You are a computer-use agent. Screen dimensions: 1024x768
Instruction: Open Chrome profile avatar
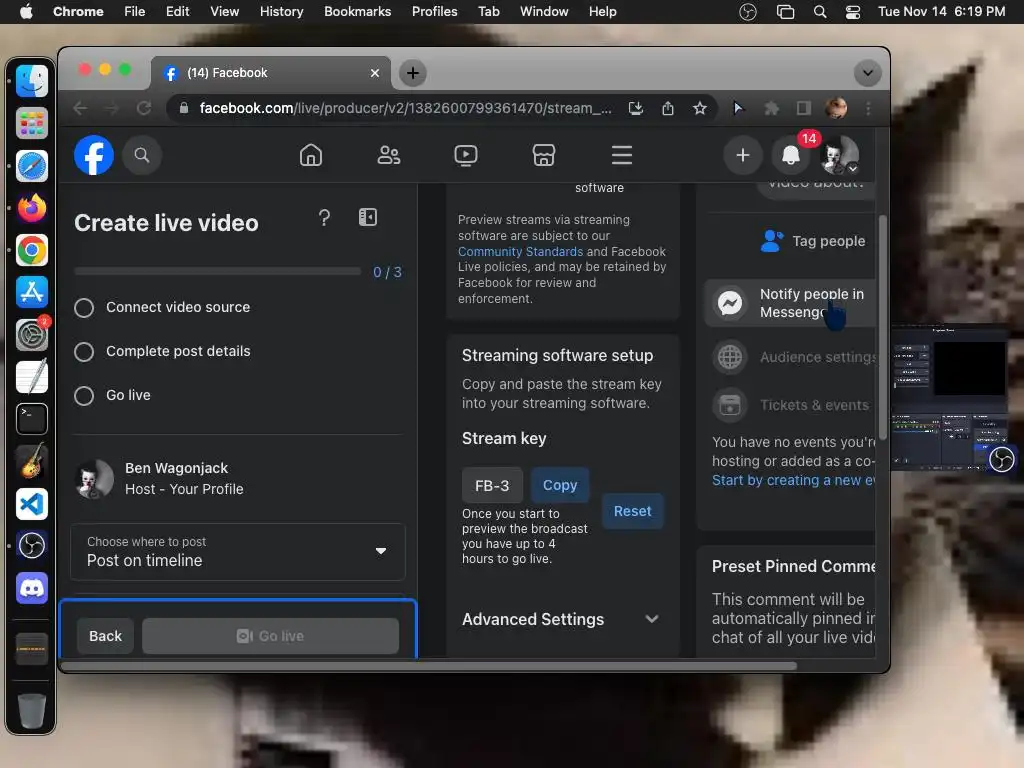click(x=836, y=108)
